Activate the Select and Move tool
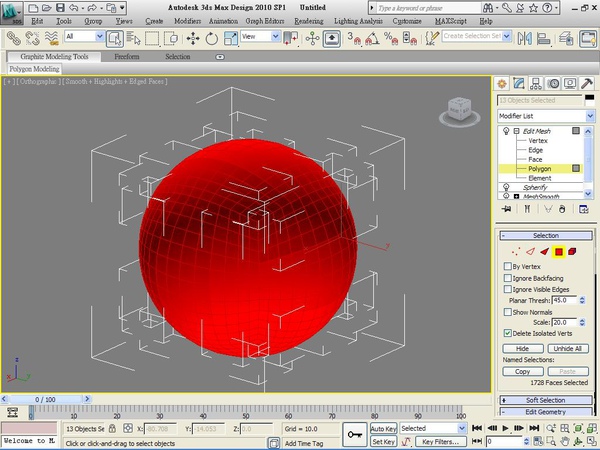The height and width of the screenshot is (450, 600). 193,38
